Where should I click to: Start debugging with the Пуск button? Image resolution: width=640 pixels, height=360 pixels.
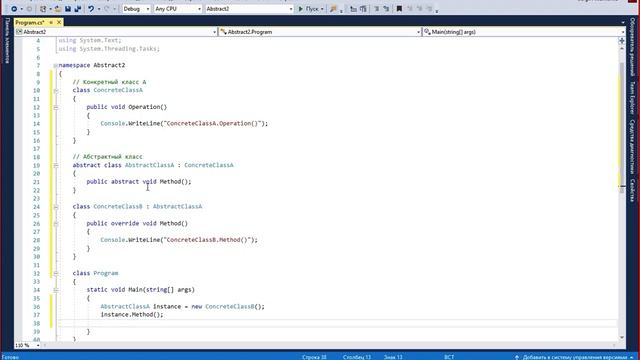[x=308, y=9]
